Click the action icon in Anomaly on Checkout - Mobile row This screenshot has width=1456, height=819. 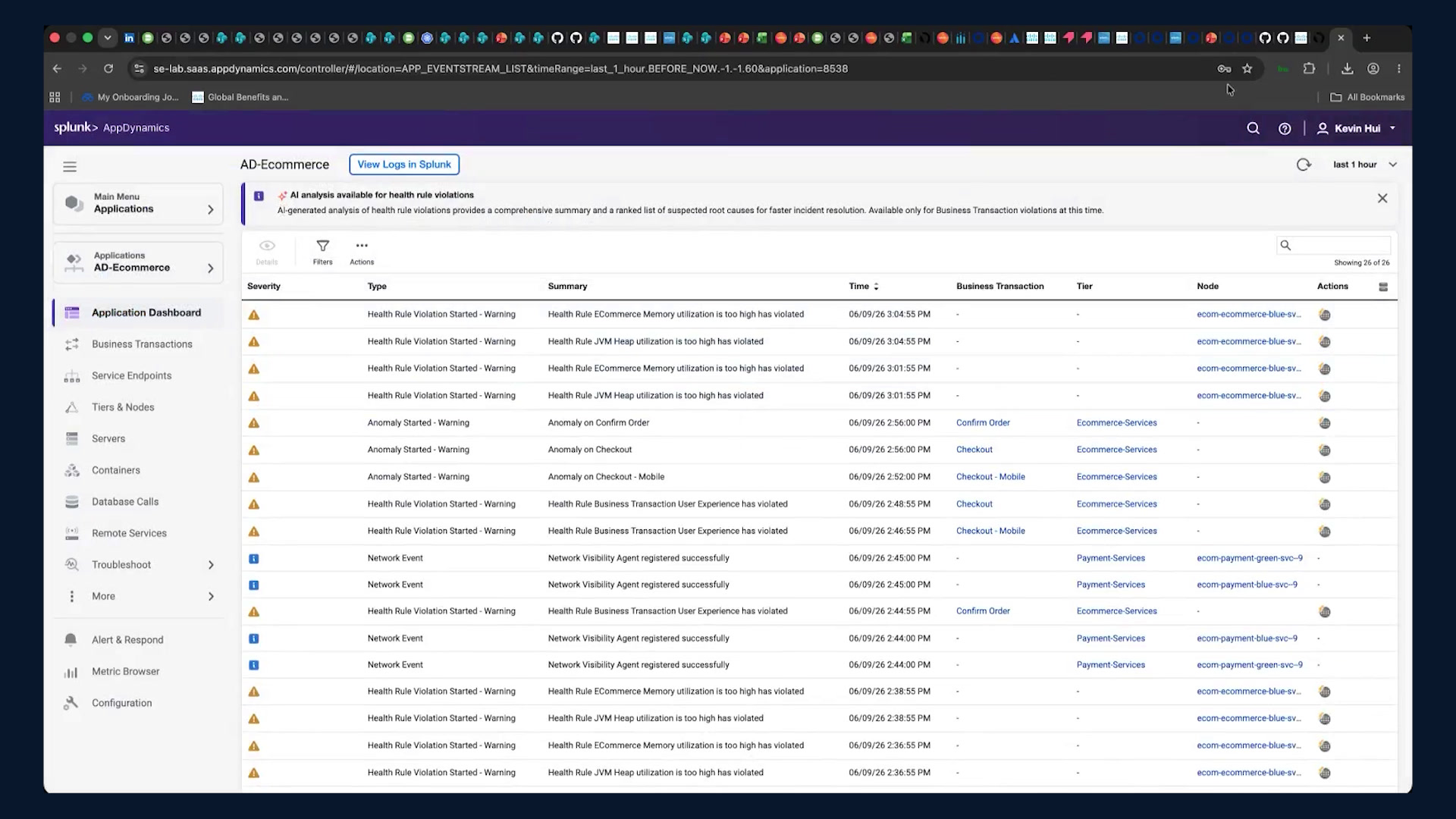[x=1325, y=477]
